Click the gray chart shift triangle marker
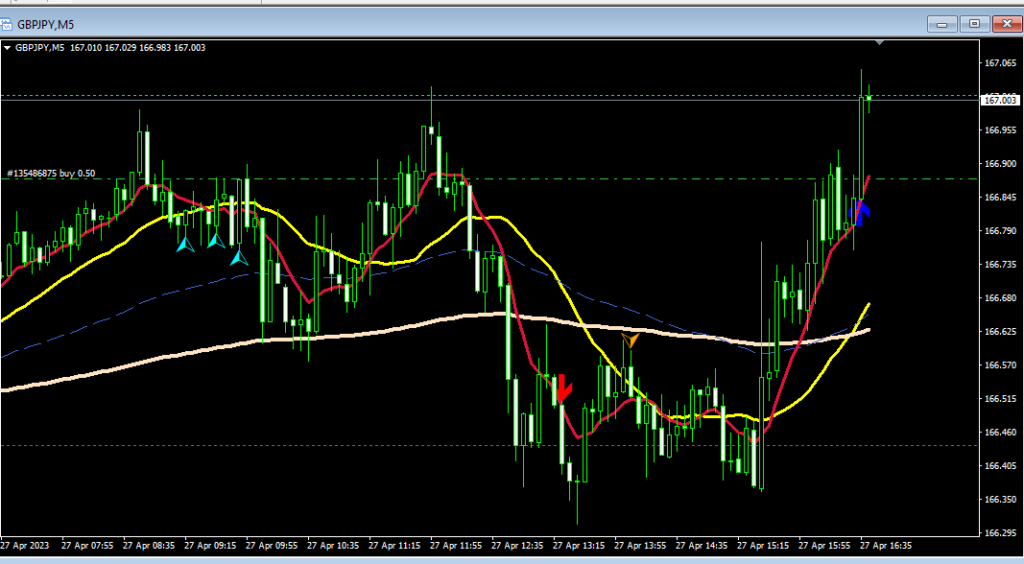 (879, 43)
